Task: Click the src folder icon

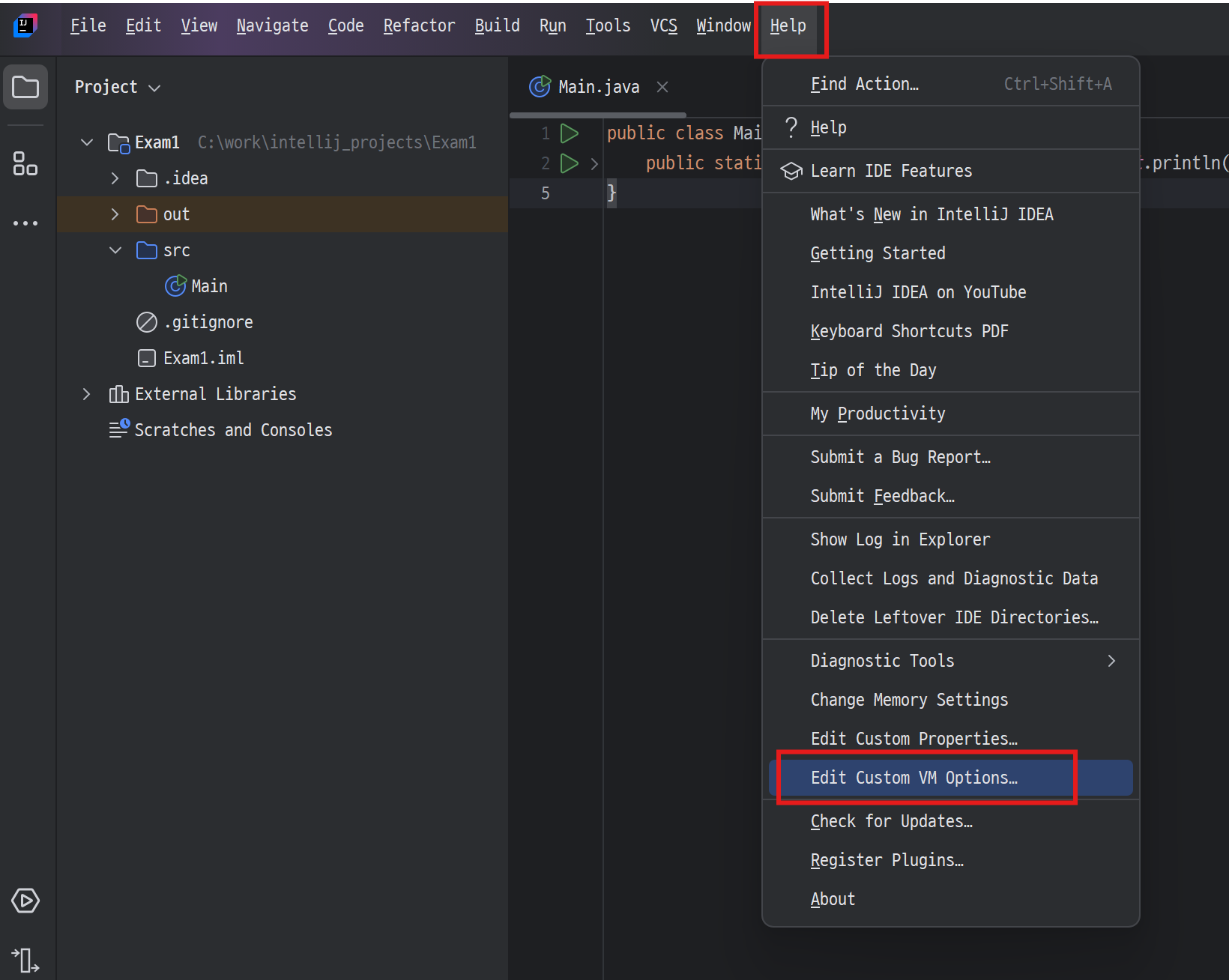Action: point(147,250)
